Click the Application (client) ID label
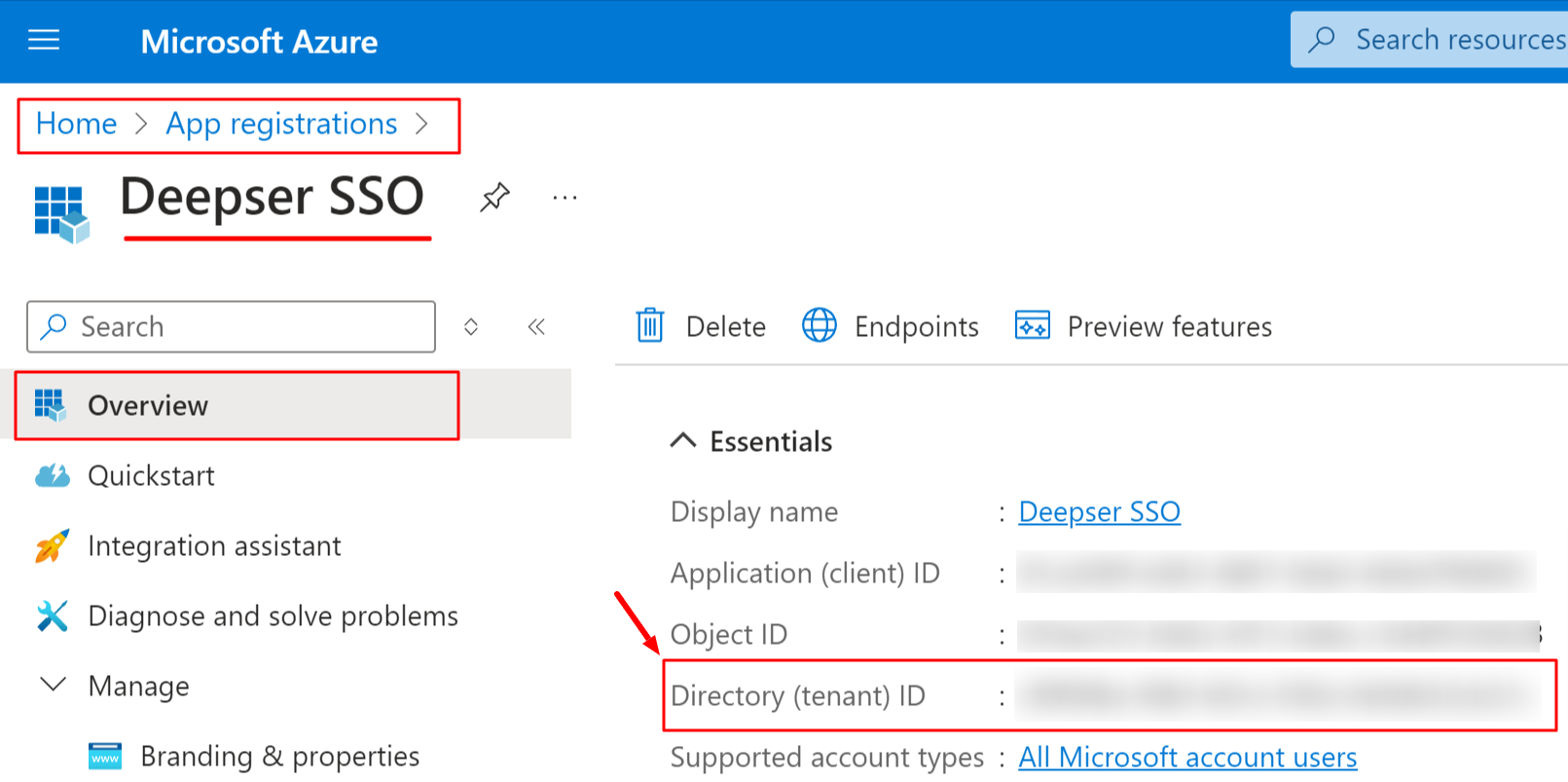 [x=805, y=574]
